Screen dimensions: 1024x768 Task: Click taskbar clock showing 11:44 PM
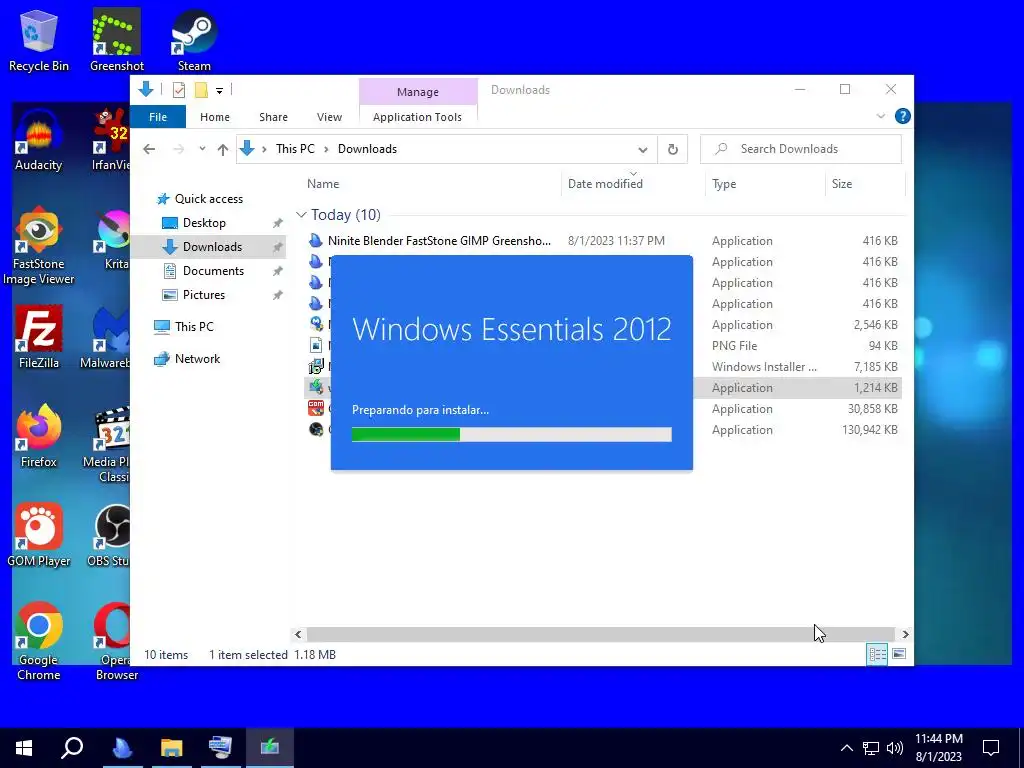tap(938, 748)
